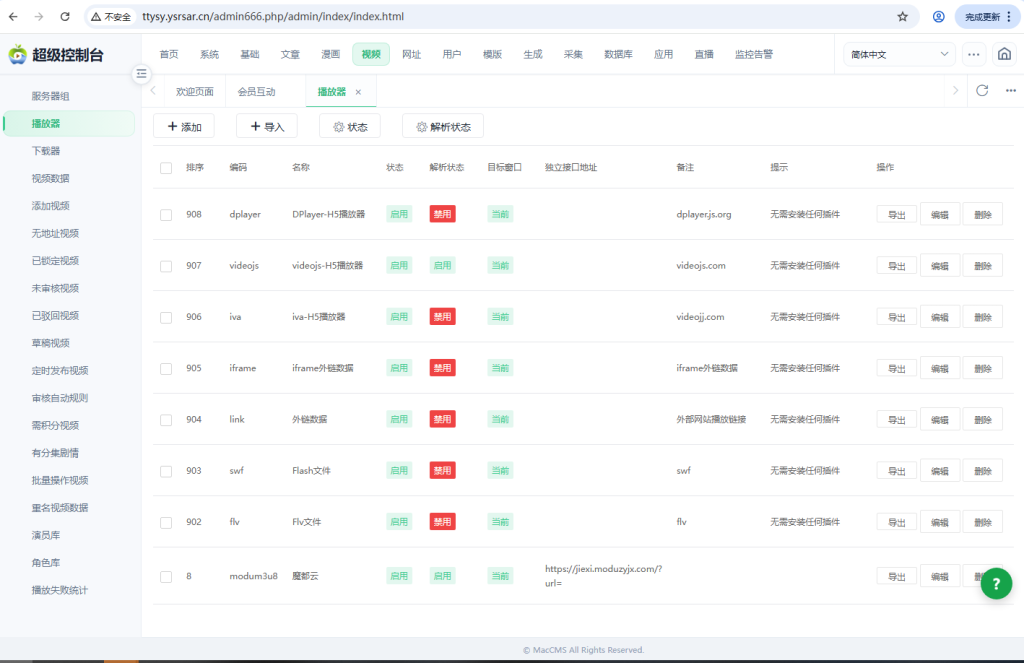Click the dplayer.js.org remark text
The width and height of the screenshot is (1024, 663).
(703, 214)
